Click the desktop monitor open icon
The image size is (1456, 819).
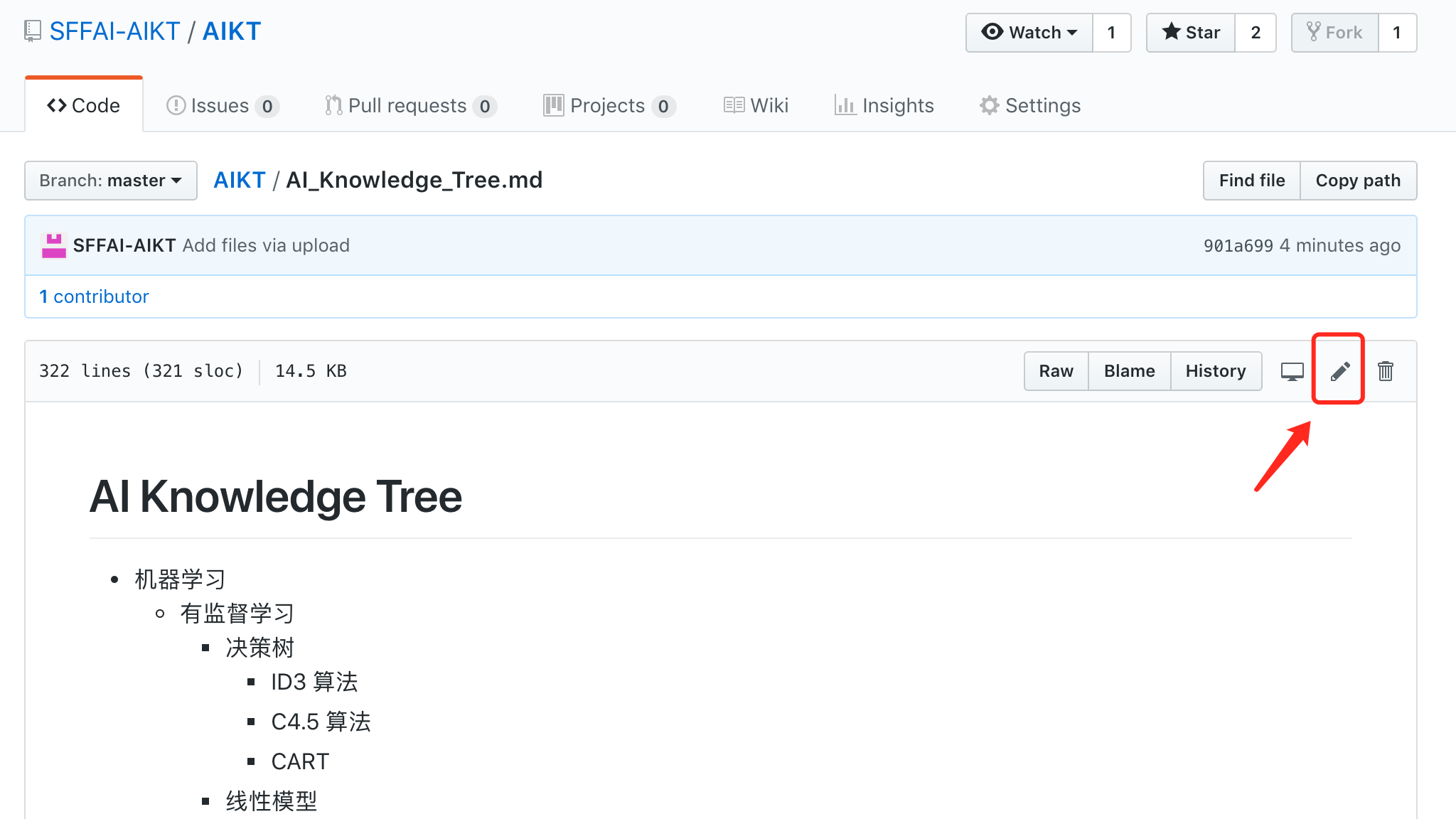click(x=1292, y=371)
